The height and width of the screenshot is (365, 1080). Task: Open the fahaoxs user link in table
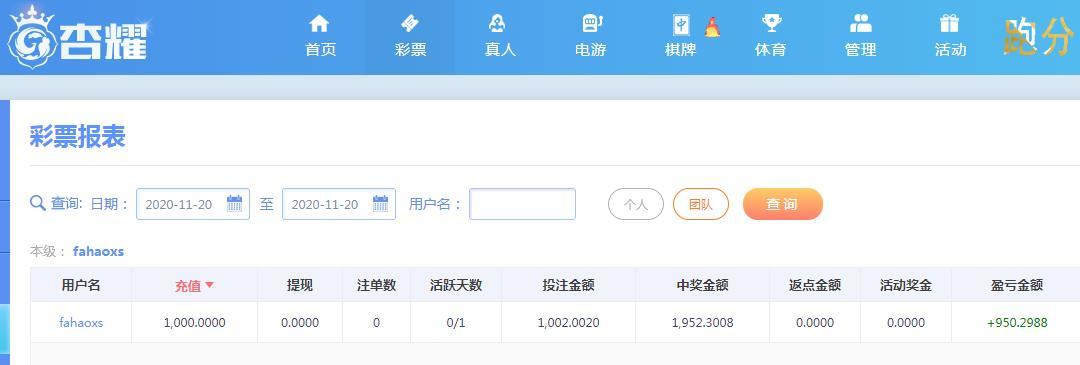(x=81, y=322)
